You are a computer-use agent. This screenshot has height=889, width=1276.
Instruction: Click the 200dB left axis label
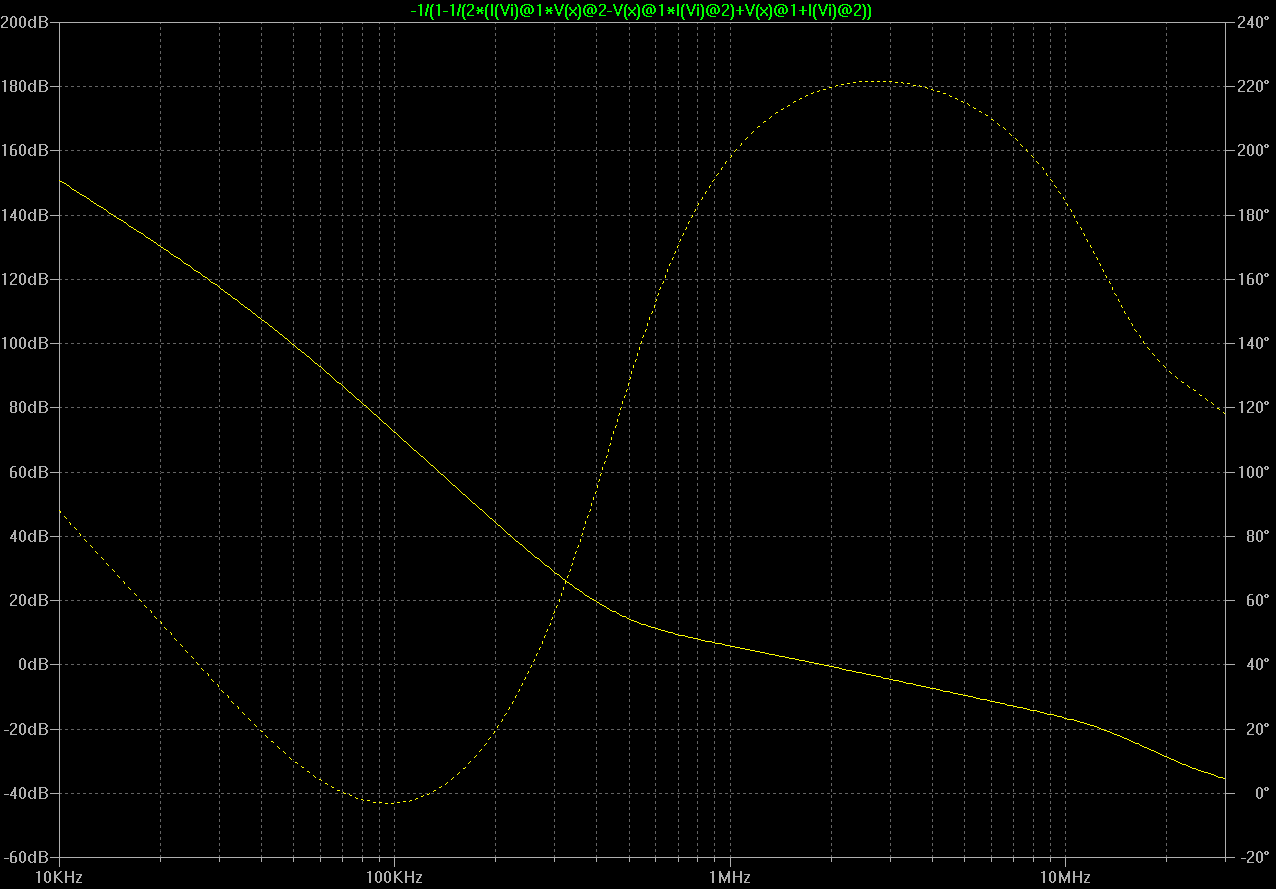(x=25, y=22)
